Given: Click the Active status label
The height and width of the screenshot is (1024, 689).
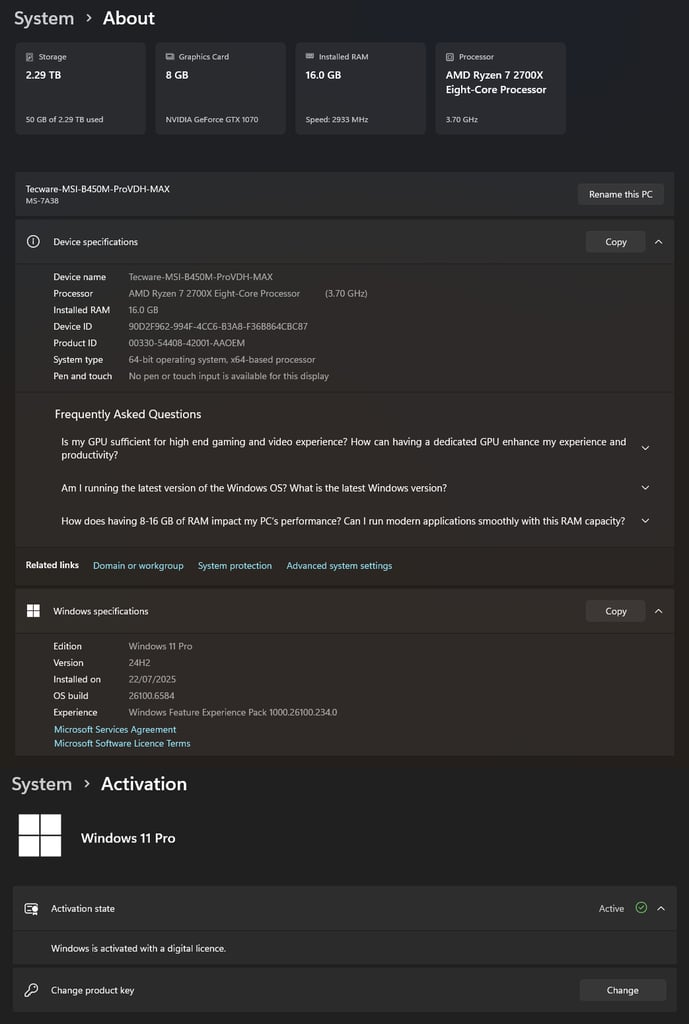Looking at the screenshot, I should click(x=611, y=908).
